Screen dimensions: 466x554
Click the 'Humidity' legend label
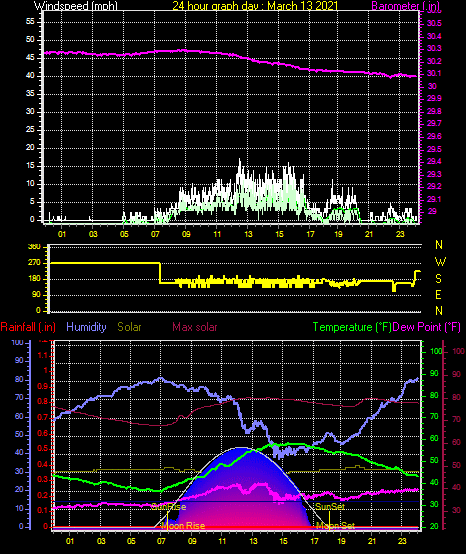(x=86, y=327)
